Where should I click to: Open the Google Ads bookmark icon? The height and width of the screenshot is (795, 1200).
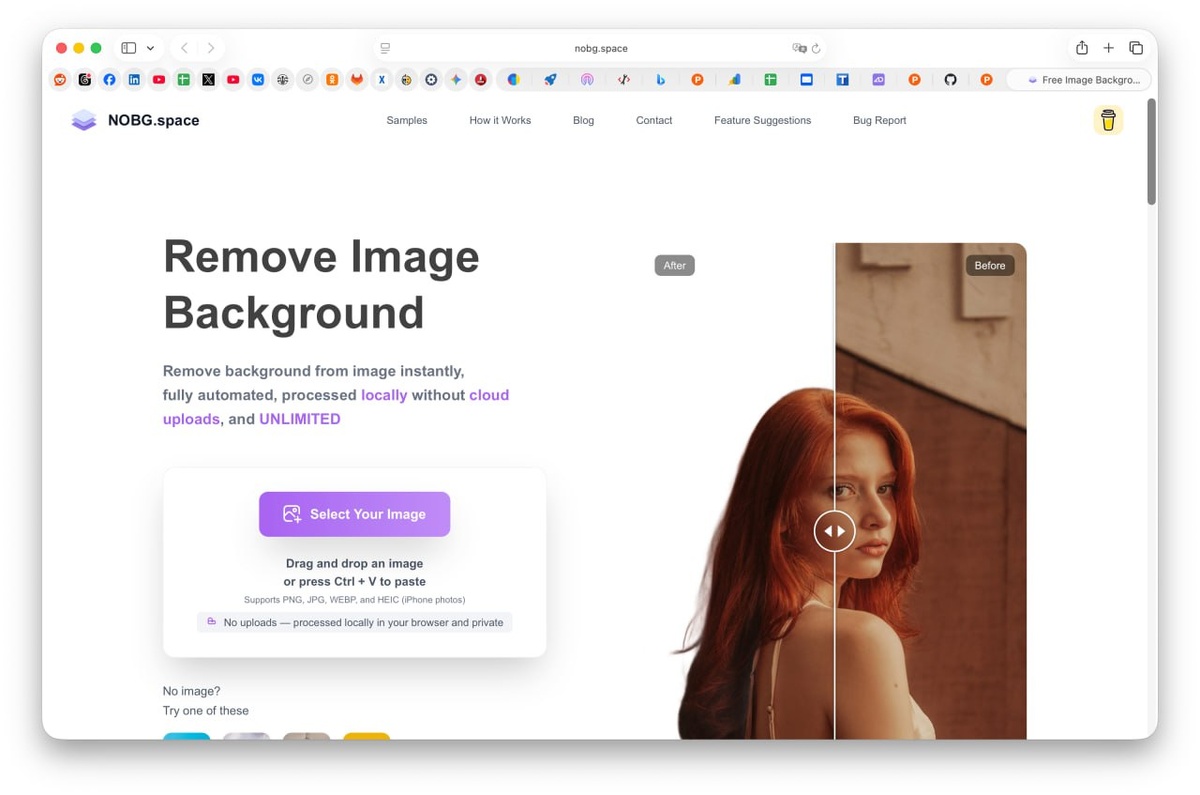tap(734, 79)
